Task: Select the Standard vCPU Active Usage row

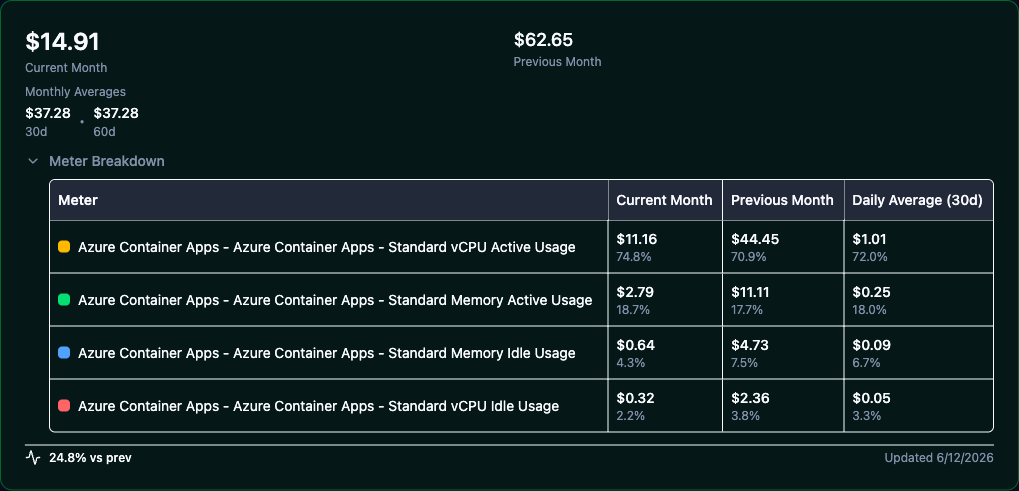Action: click(x=521, y=247)
